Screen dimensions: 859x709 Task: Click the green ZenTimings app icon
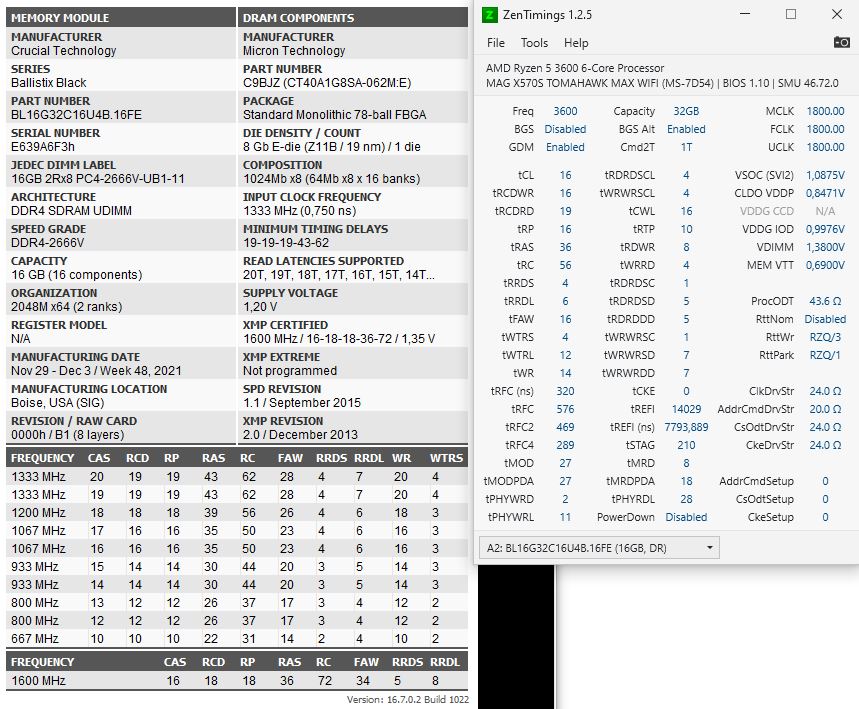click(489, 15)
